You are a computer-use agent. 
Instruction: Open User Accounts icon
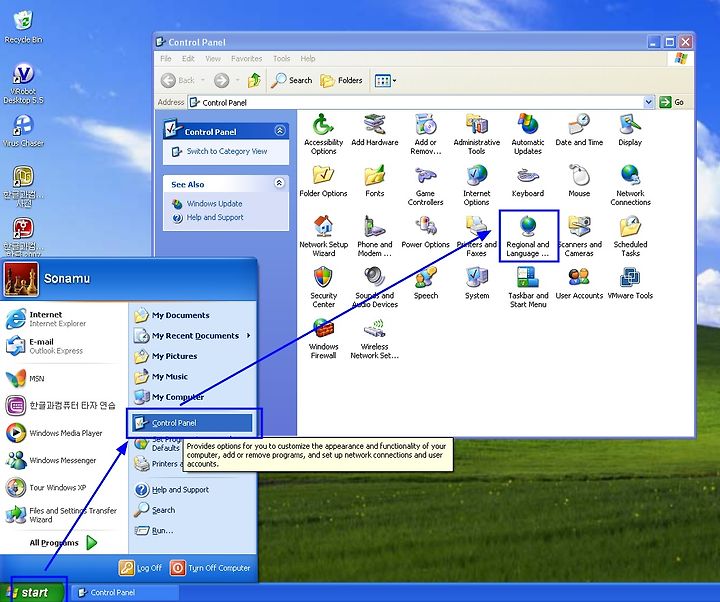click(579, 283)
